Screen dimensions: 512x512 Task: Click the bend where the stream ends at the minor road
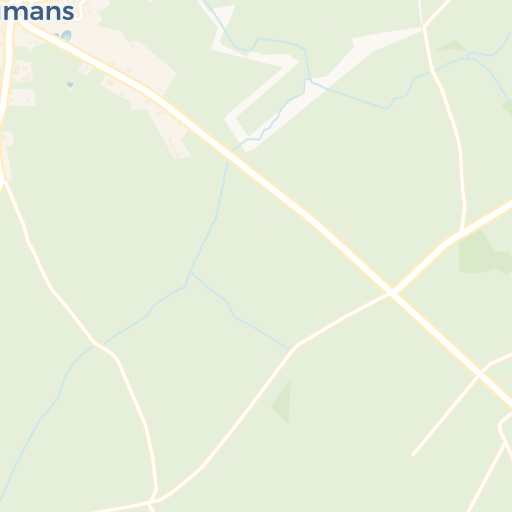(291, 349)
